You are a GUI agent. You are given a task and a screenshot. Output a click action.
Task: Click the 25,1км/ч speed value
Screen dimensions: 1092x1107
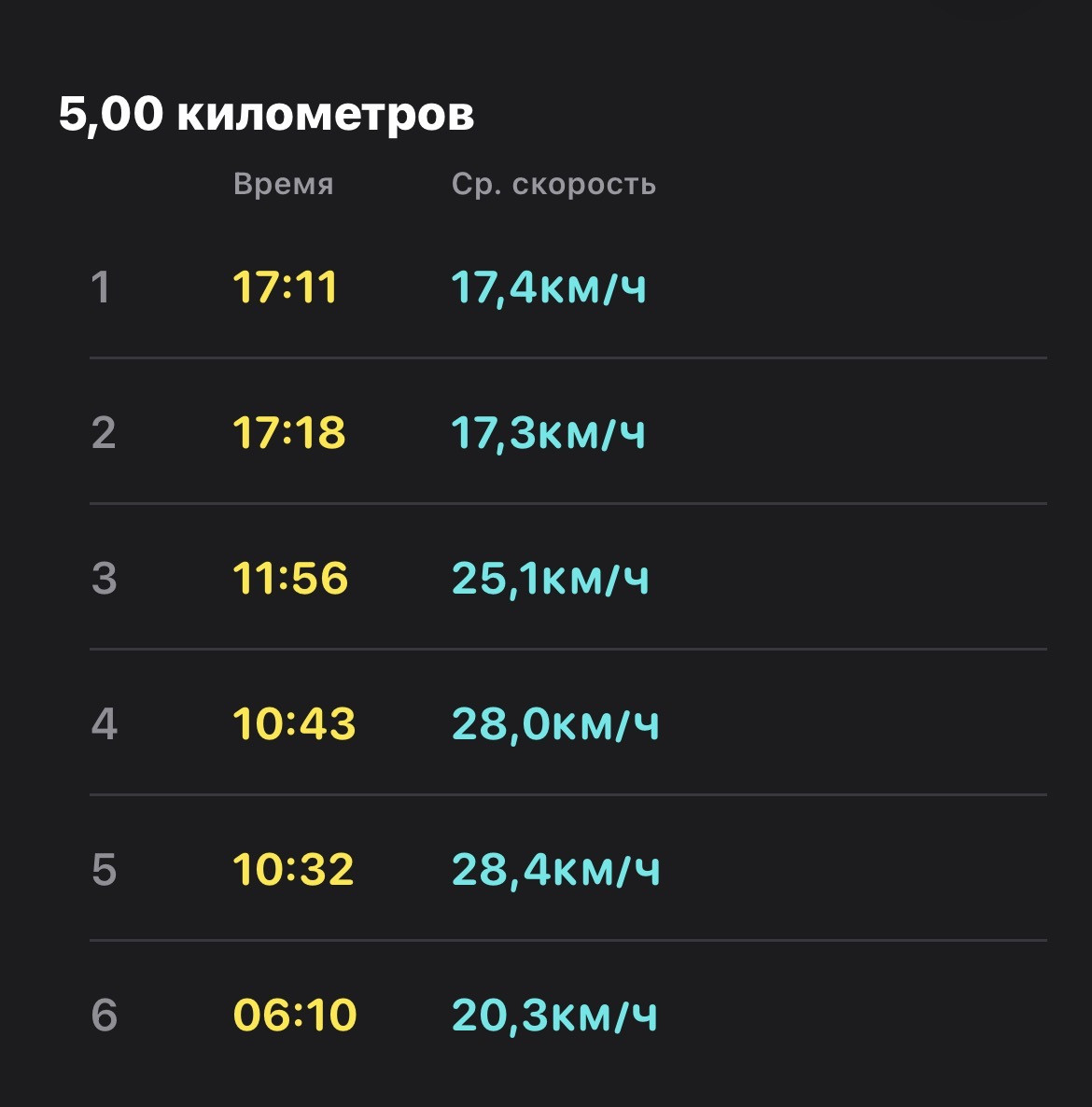pyautogui.click(x=551, y=578)
